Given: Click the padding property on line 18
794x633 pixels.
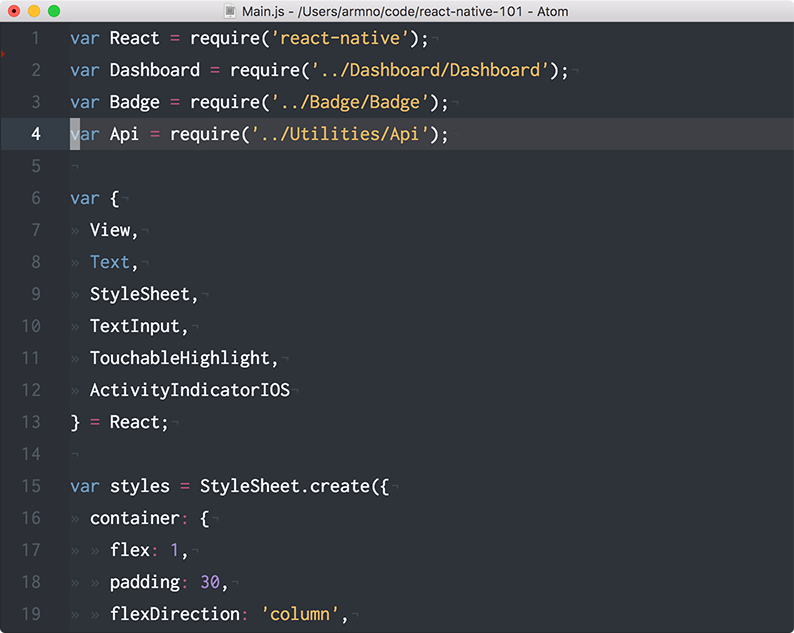Looking at the screenshot, I should click(145, 582).
